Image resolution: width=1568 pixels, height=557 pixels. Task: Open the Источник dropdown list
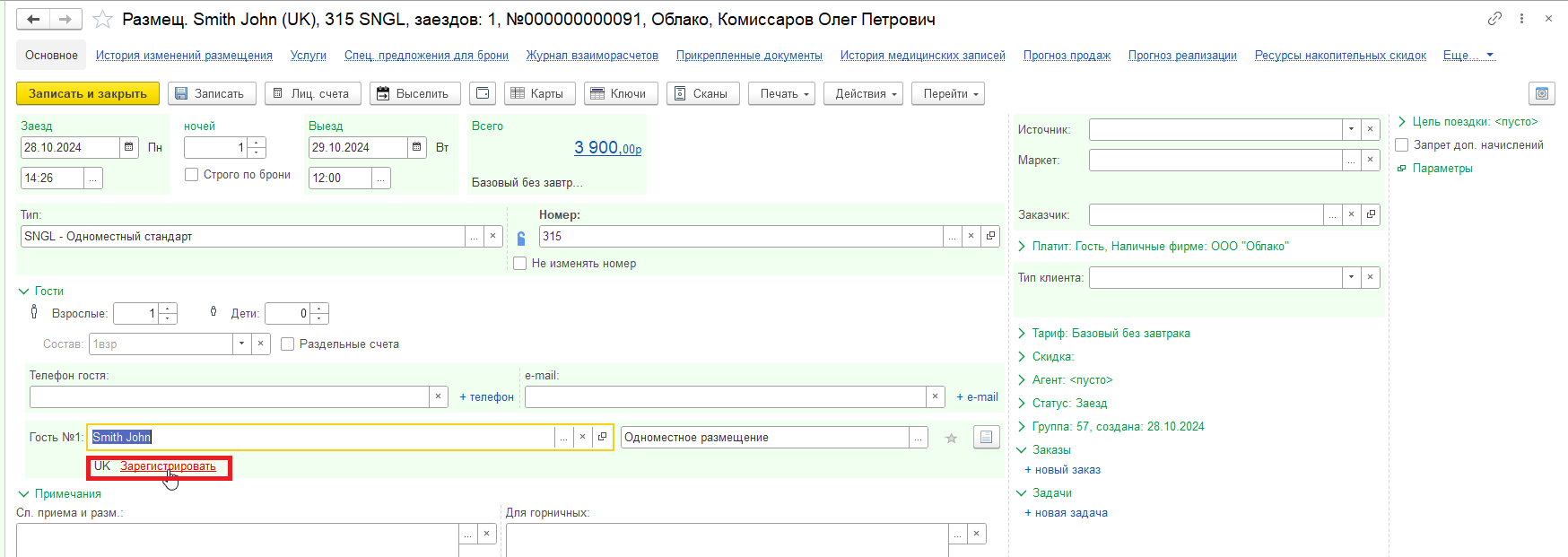(x=1351, y=129)
